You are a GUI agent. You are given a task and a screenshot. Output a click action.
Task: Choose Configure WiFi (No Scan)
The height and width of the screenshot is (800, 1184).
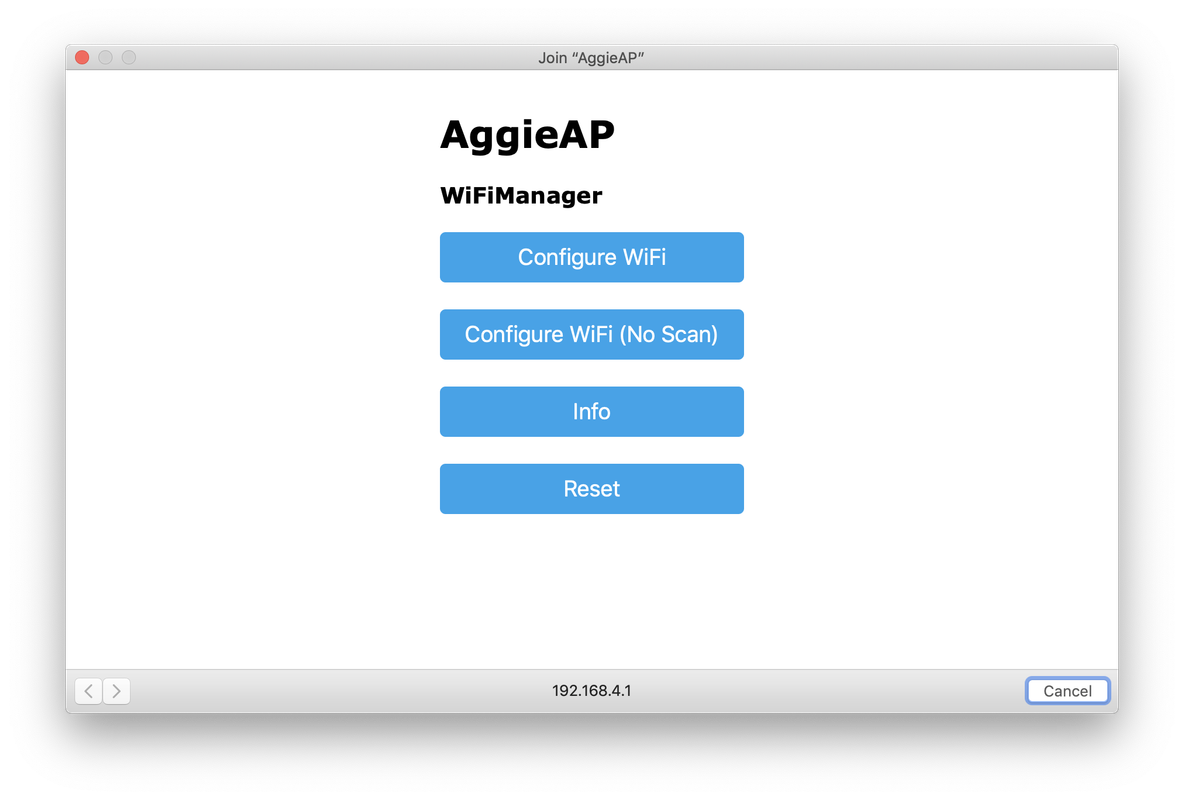click(x=591, y=334)
